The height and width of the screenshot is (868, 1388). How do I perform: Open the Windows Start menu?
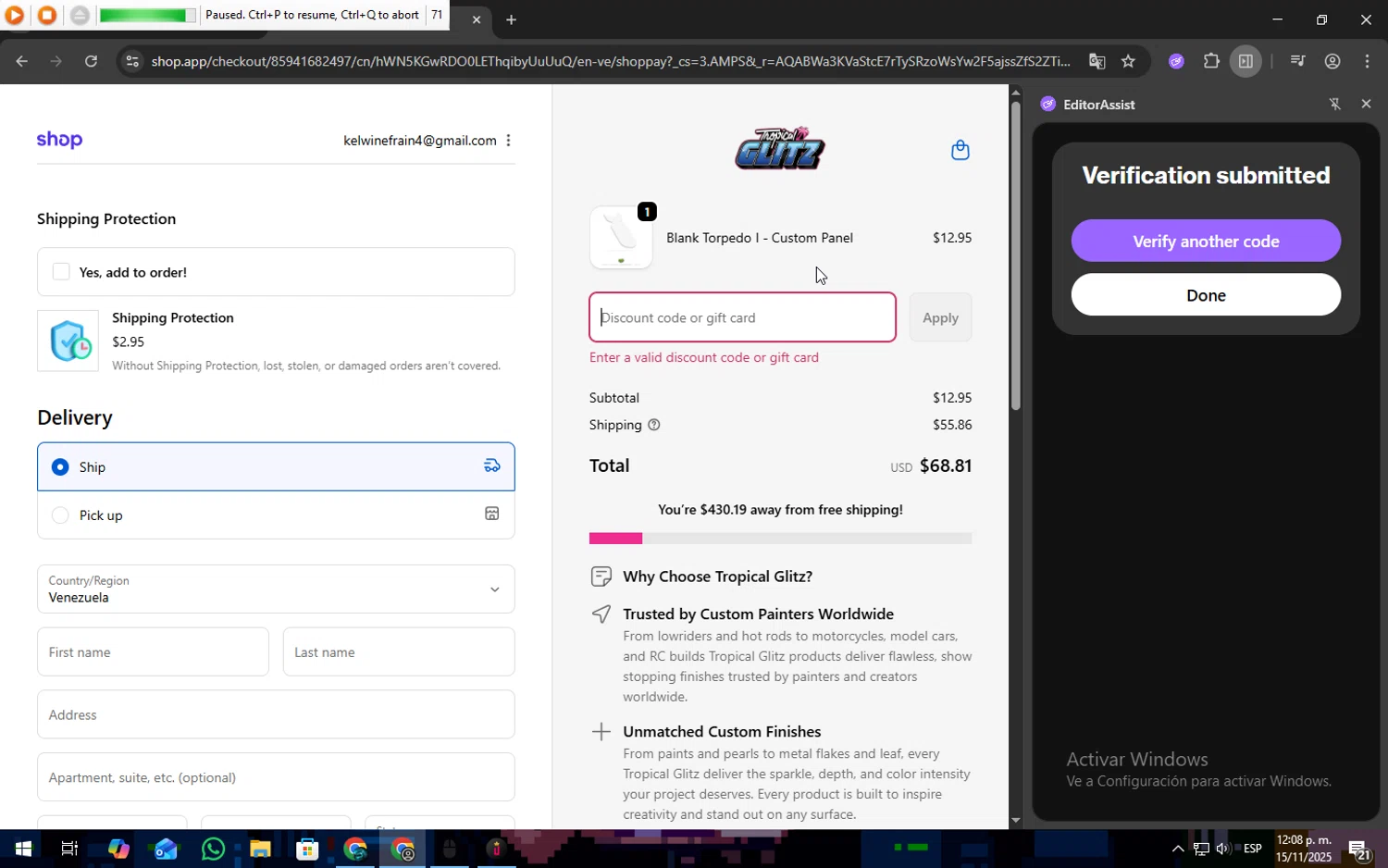[22, 849]
